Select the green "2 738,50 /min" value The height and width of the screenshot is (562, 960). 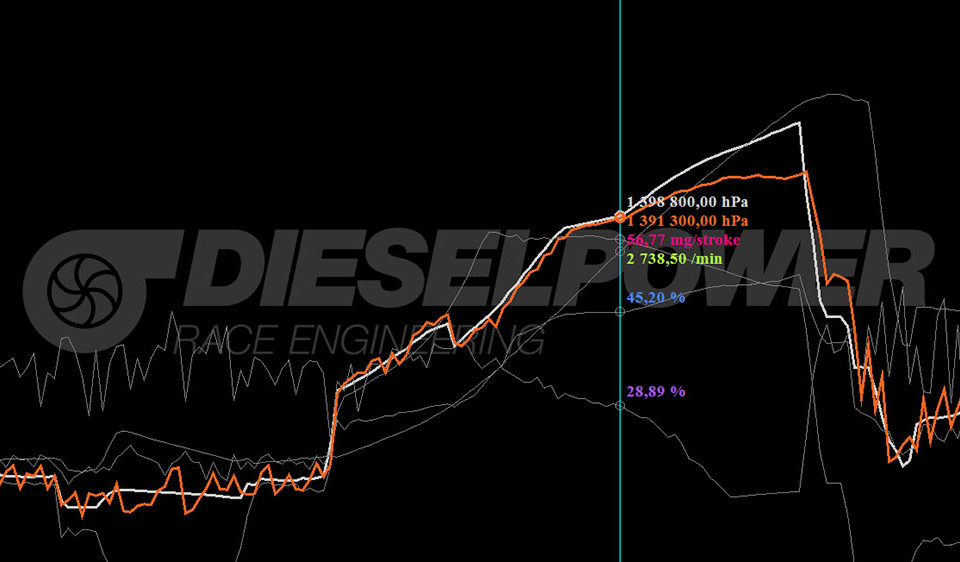point(675,258)
